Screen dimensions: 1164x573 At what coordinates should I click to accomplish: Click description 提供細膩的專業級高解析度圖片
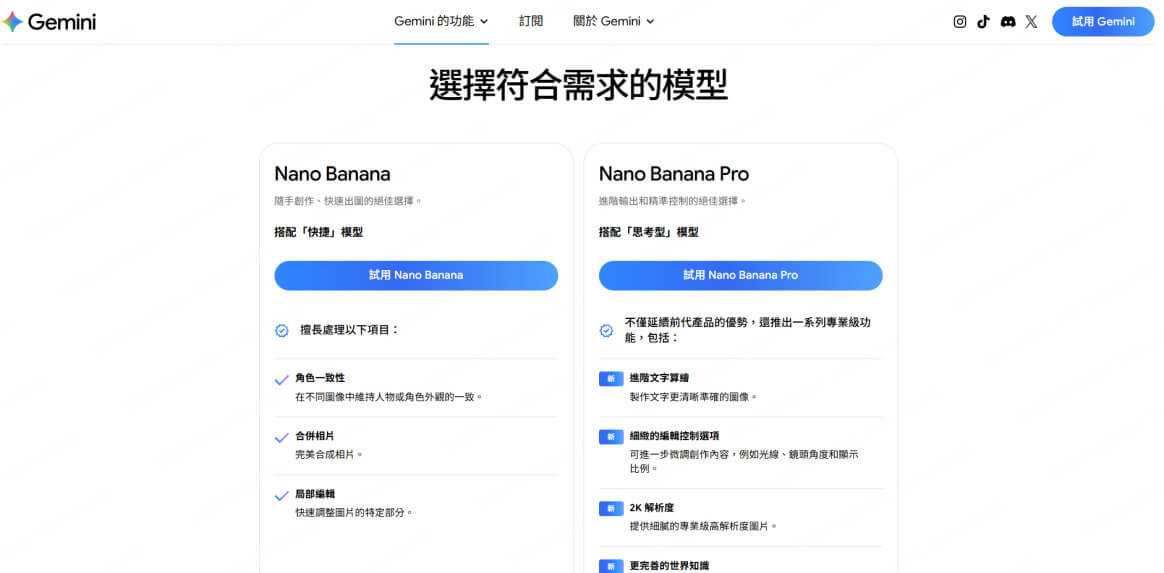pos(703,526)
